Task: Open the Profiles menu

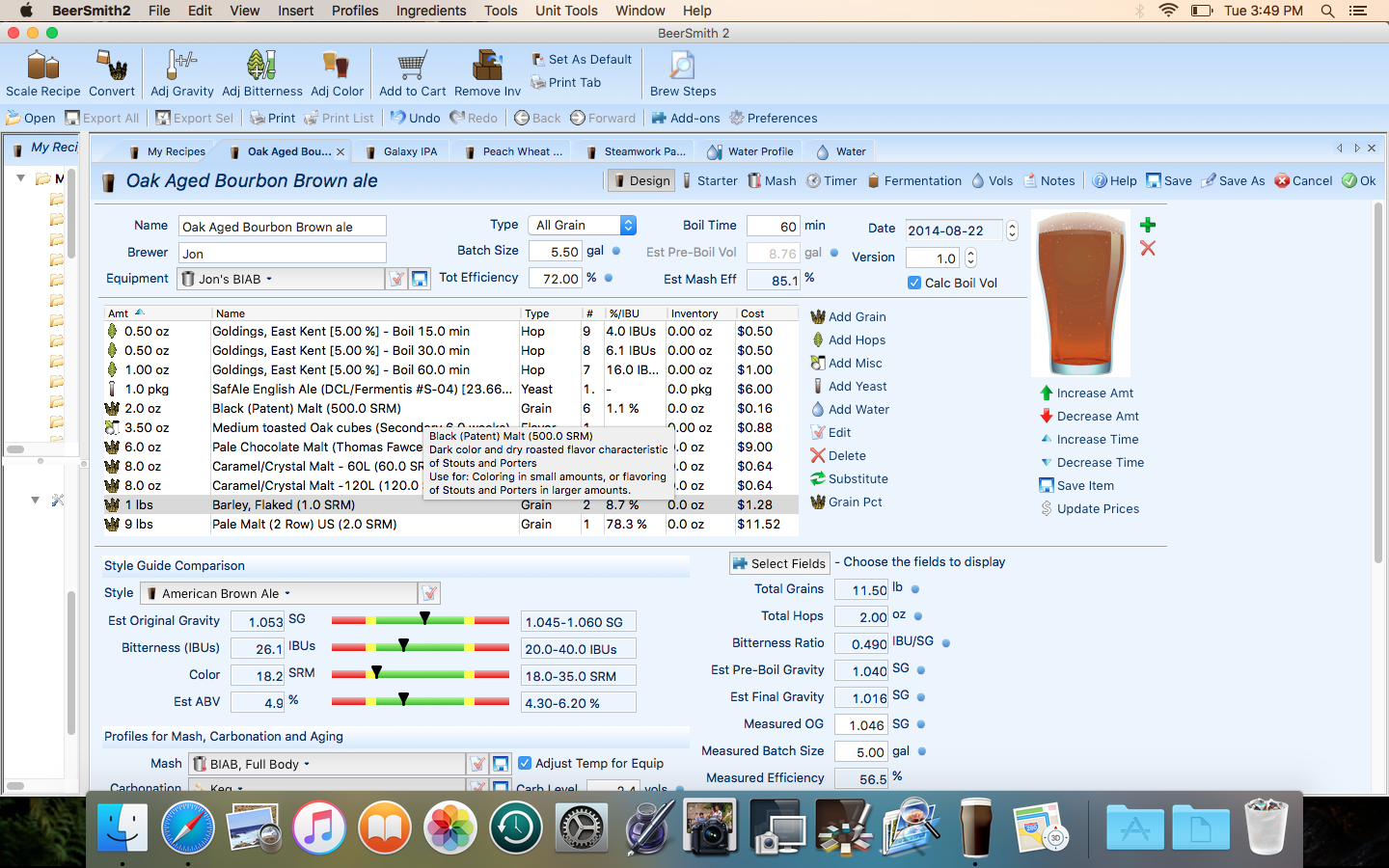Action: point(355,11)
